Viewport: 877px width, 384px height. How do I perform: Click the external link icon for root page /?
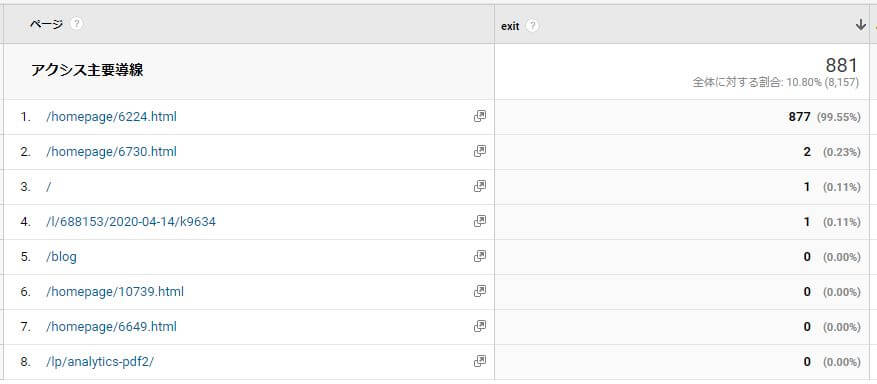click(479, 186)
